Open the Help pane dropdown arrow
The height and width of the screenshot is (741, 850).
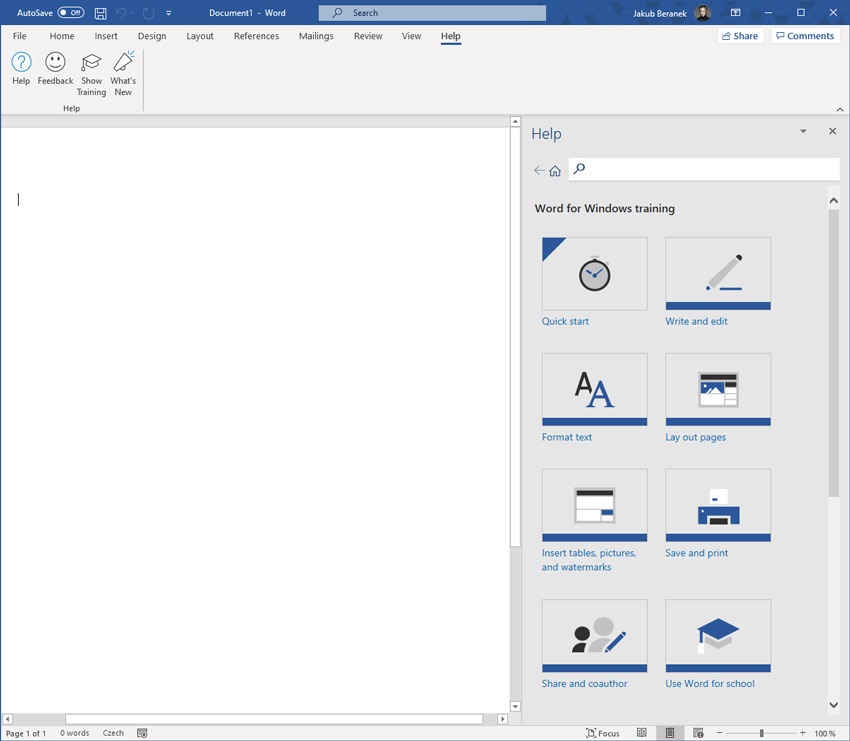[803, 131]
